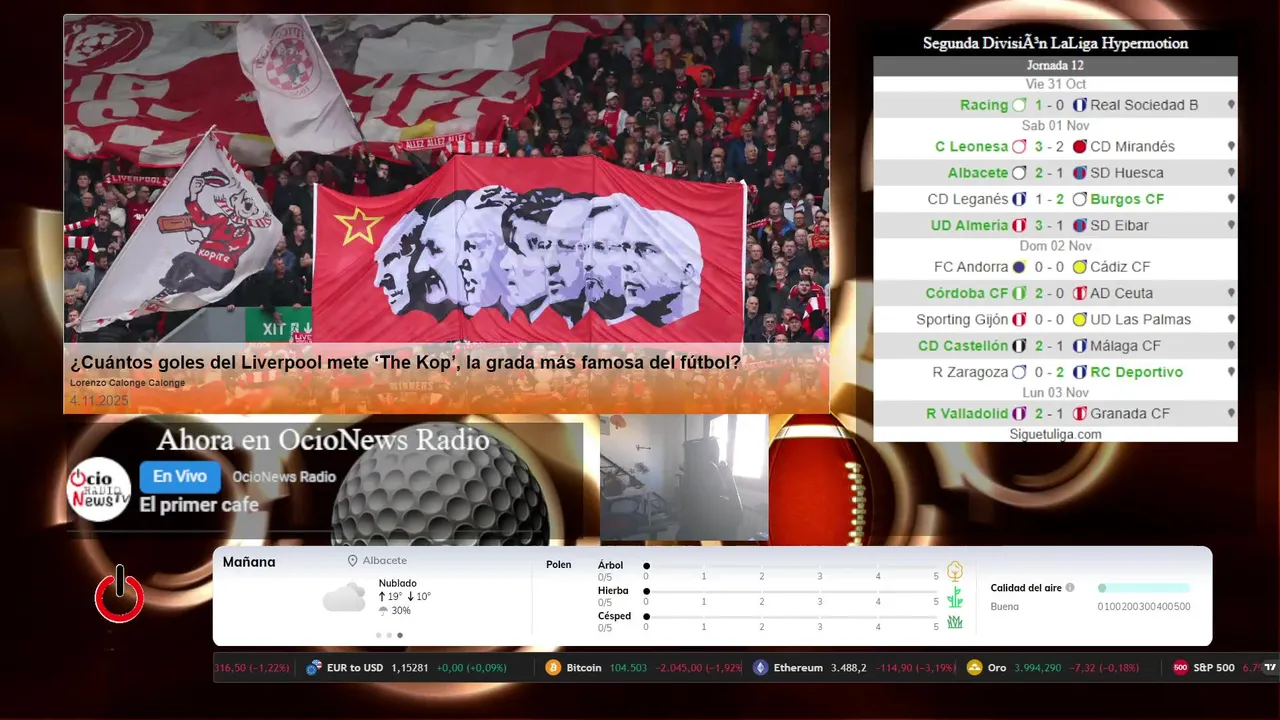Click the webcam room video thumbnail
This screenshot has height=720, width=1280.
click(x=684, y=478)
